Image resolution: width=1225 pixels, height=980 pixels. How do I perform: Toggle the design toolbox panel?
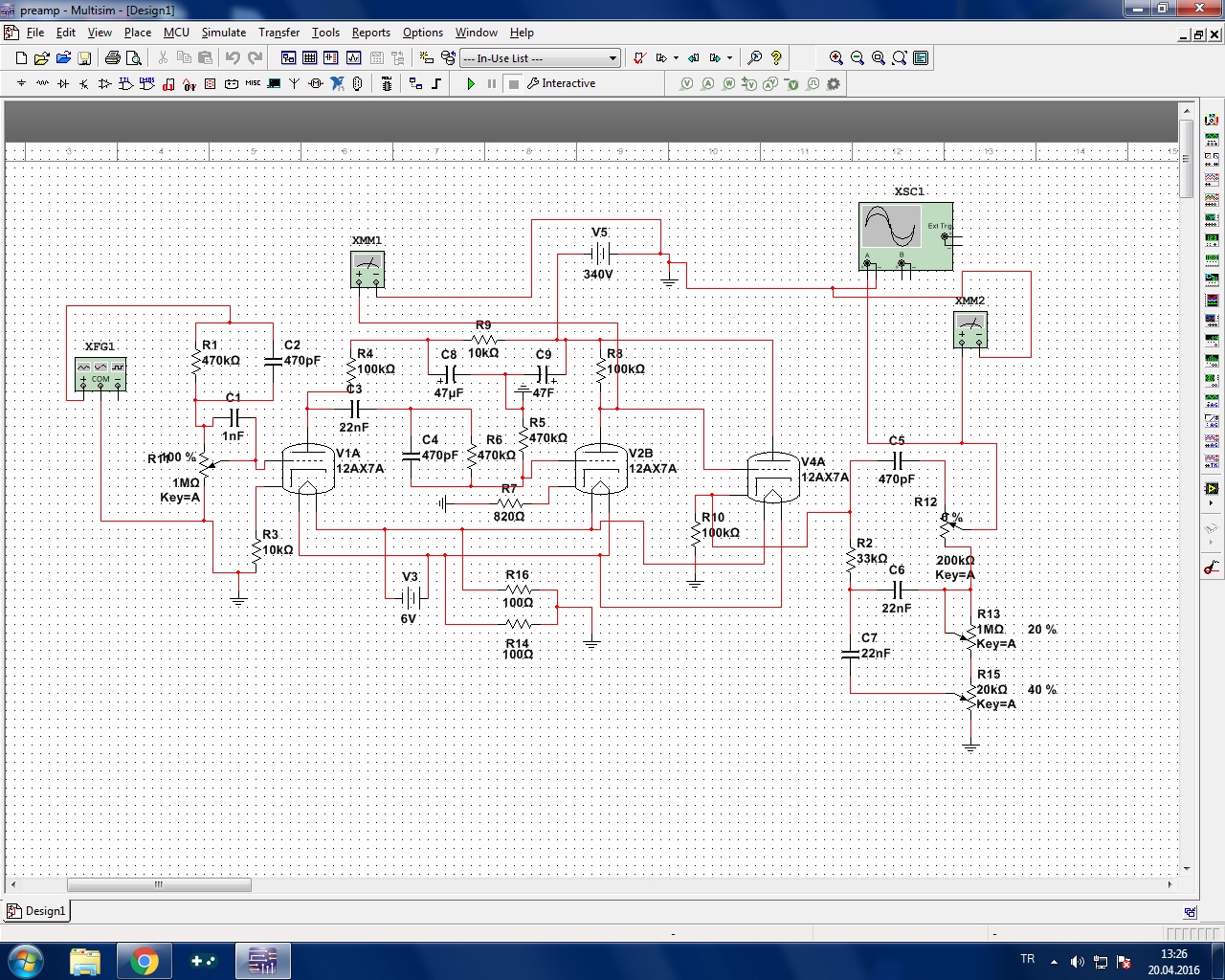[x=288, y=58]
